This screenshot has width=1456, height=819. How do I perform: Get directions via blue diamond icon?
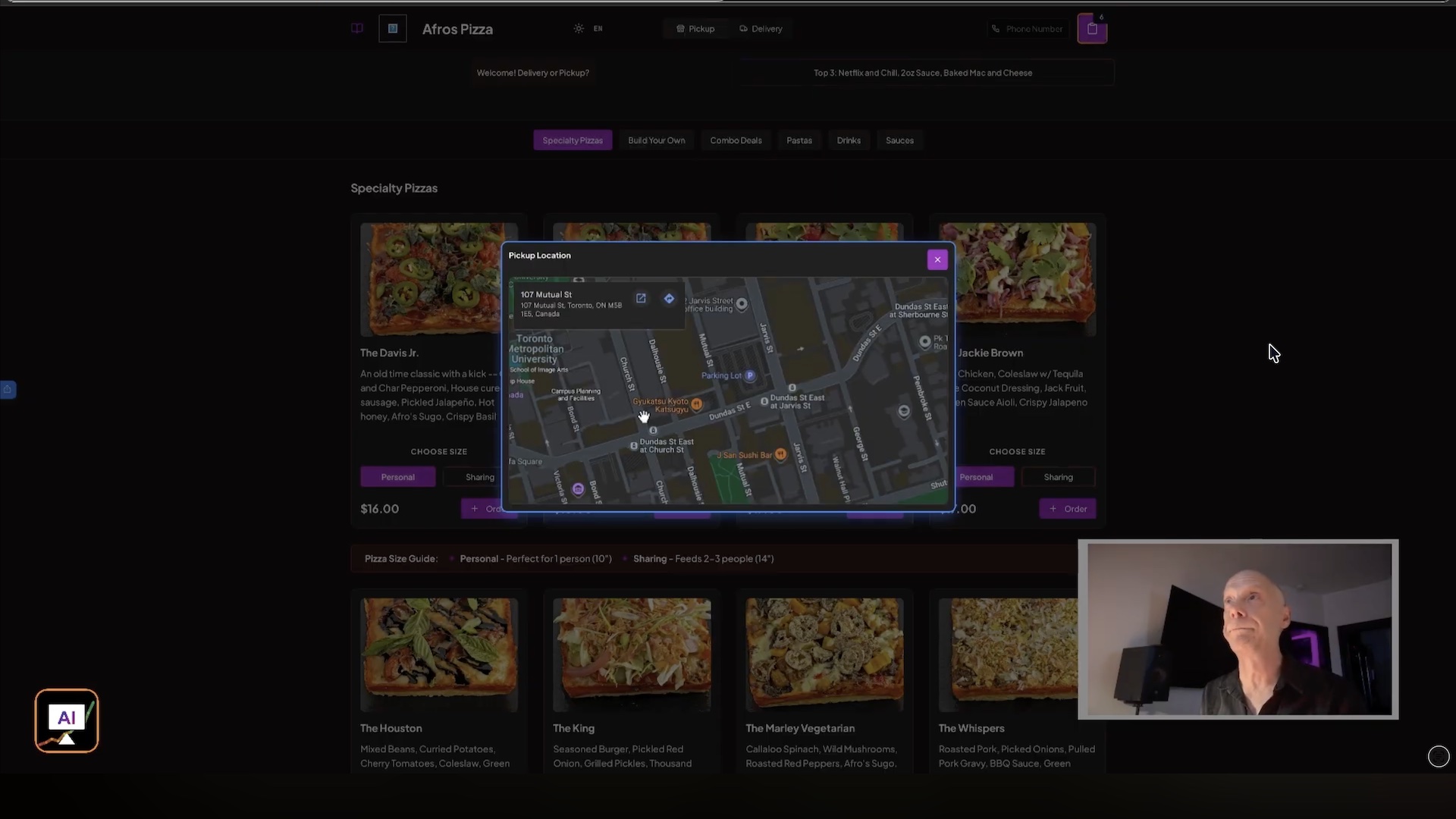coord(669,299)
